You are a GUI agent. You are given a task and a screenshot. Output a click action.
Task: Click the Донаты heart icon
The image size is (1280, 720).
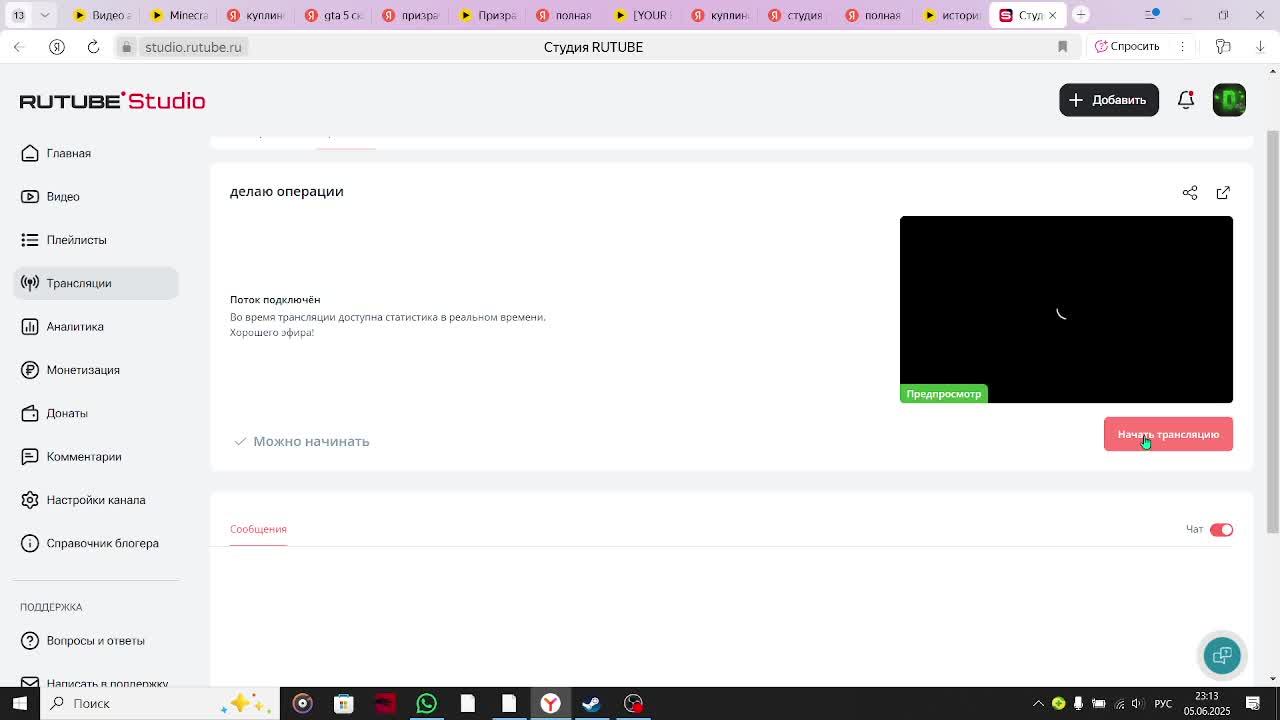(x=30, y=413)
